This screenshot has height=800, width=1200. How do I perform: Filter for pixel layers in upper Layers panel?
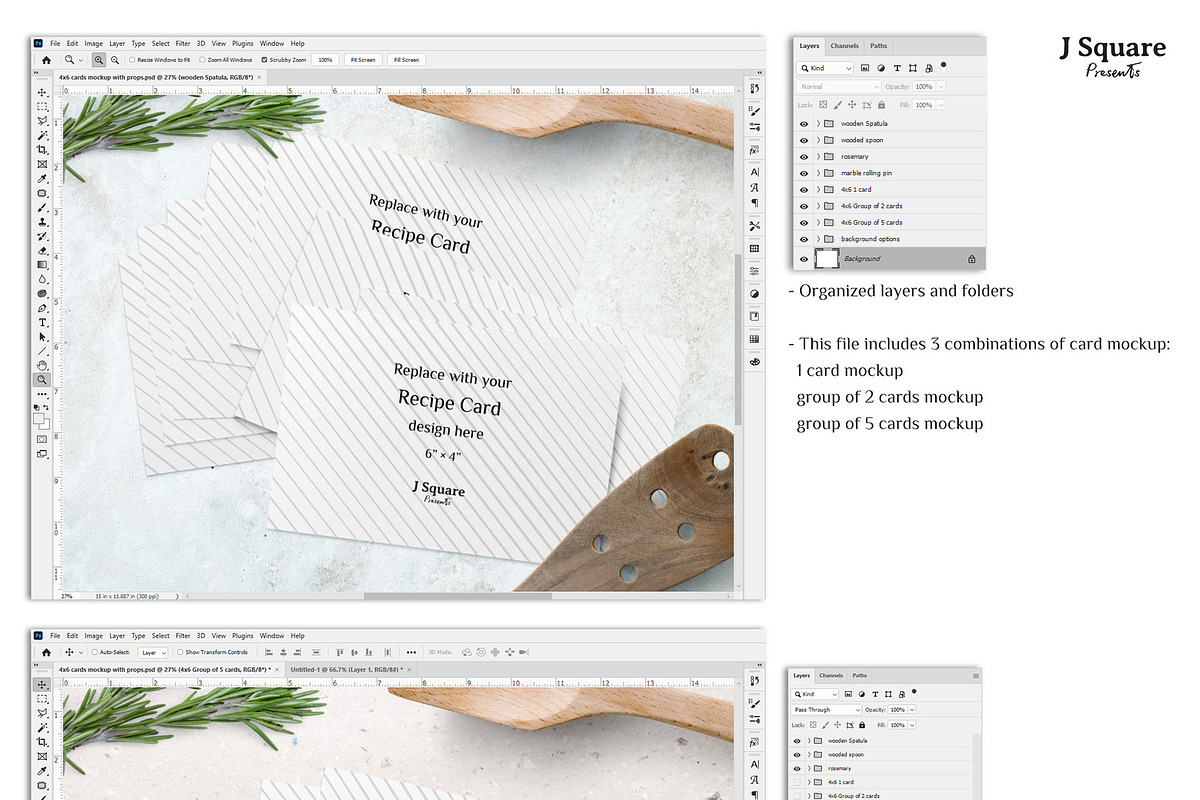(865, 68)
